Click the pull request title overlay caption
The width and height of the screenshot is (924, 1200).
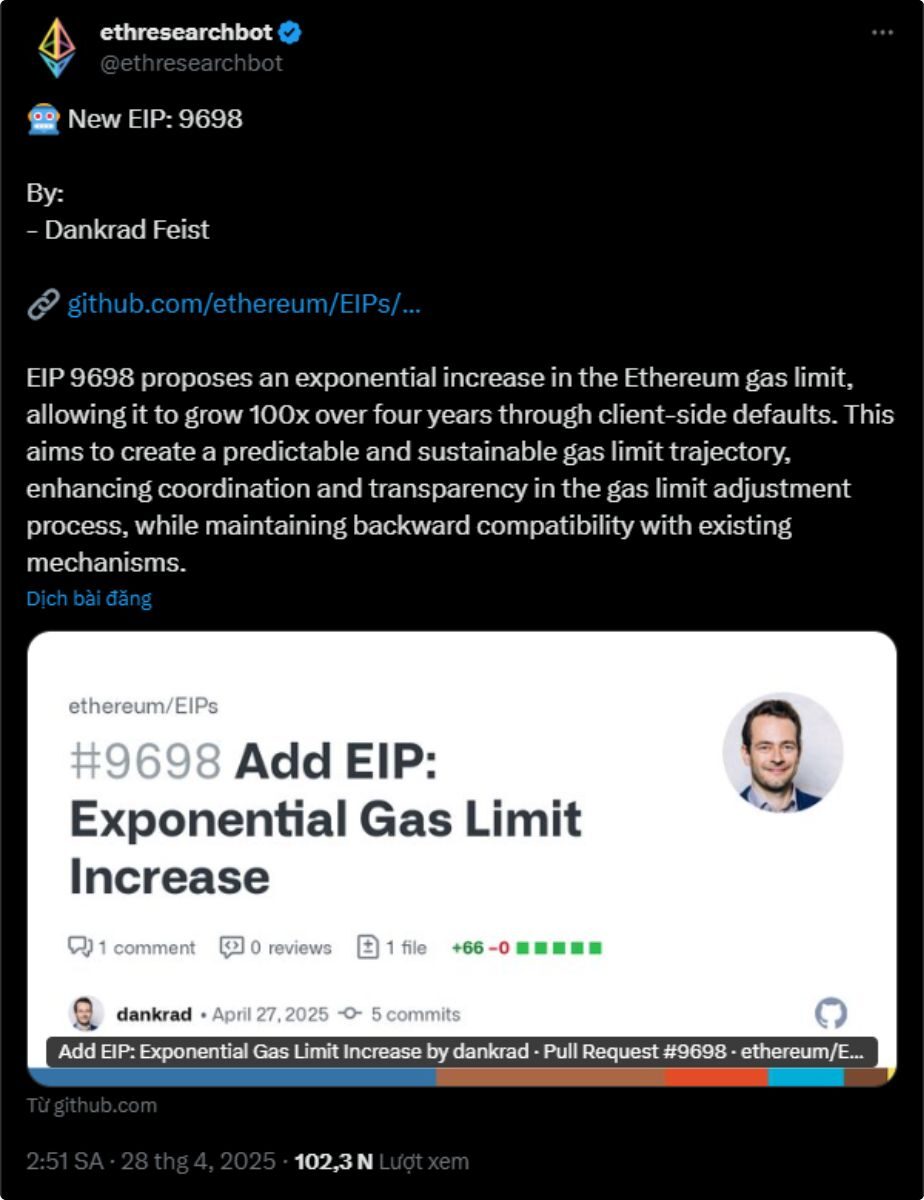coord(461,1052)
